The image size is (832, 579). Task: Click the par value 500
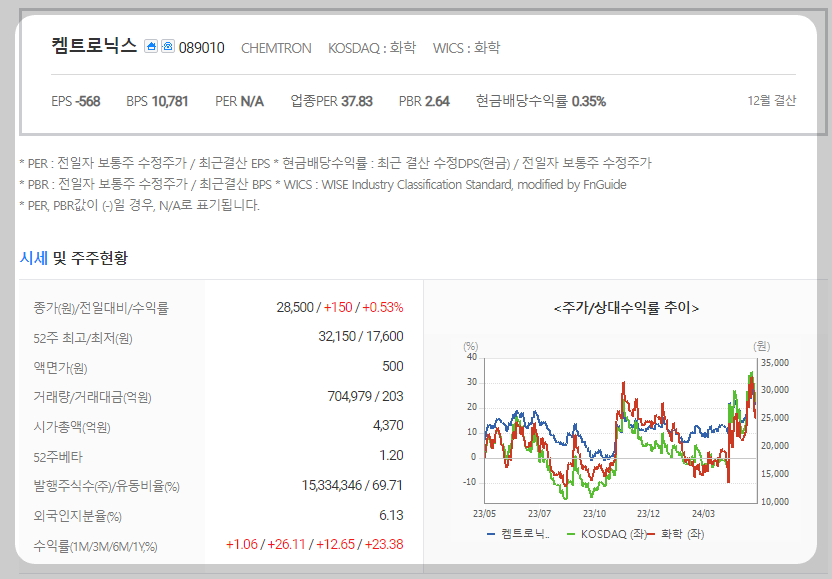pos(393,367)
